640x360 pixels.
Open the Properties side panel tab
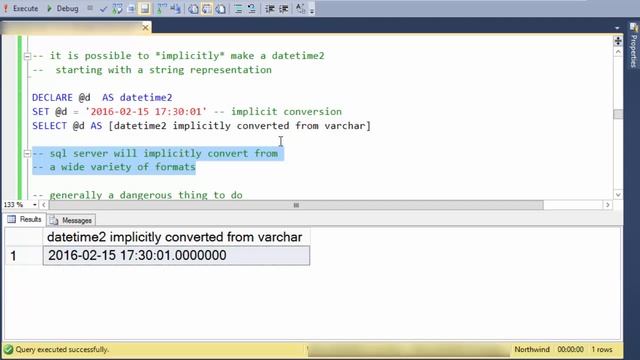coord(633,45)
